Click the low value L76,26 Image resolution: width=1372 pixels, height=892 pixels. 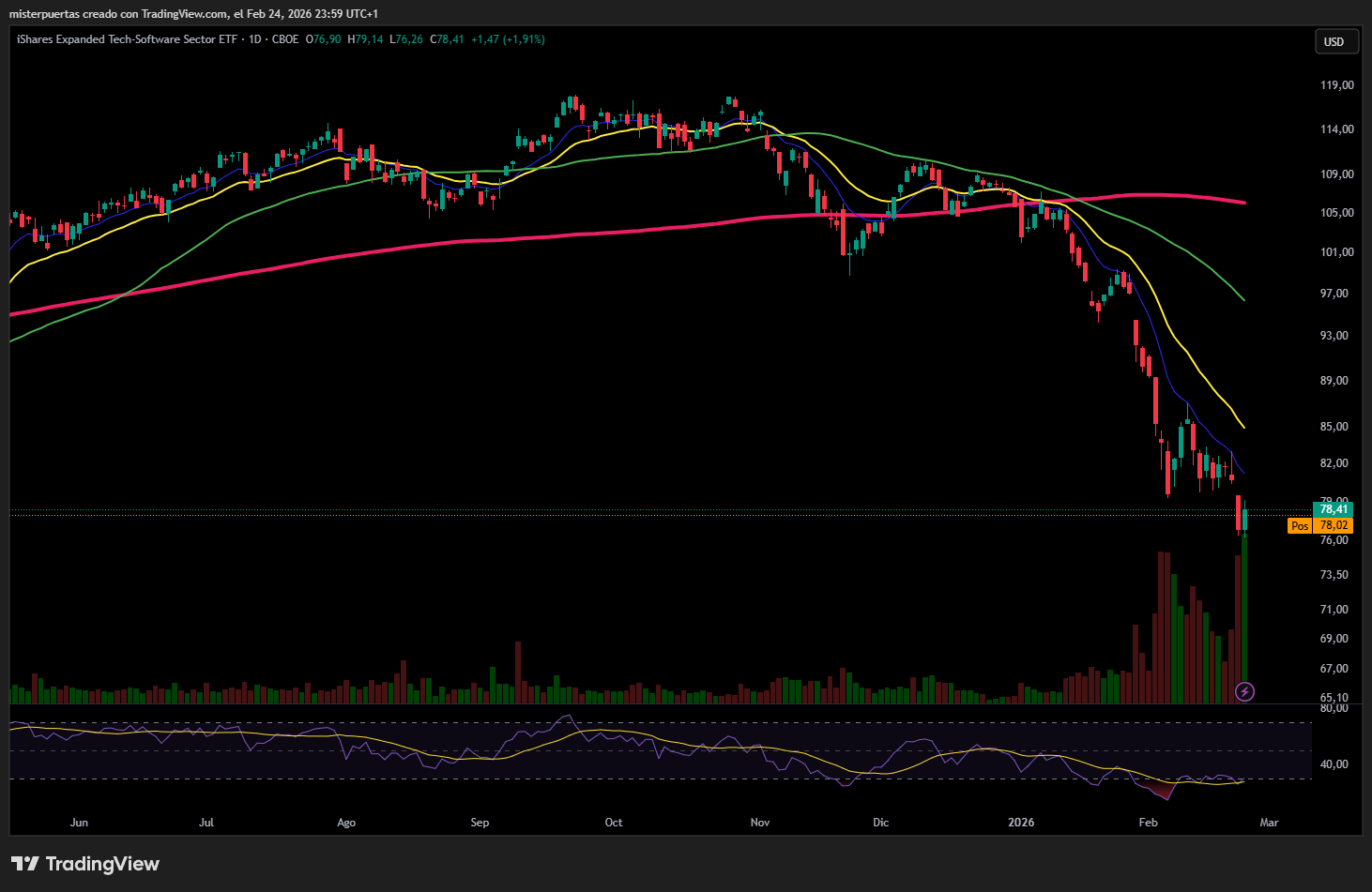407,39
